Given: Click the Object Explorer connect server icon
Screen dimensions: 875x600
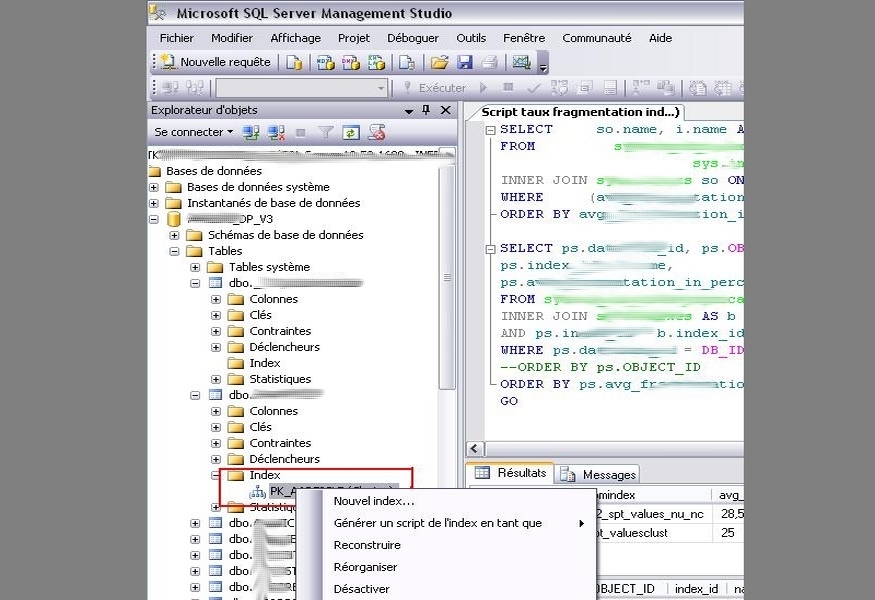Looking at the screenshot, I should point(251,132).
